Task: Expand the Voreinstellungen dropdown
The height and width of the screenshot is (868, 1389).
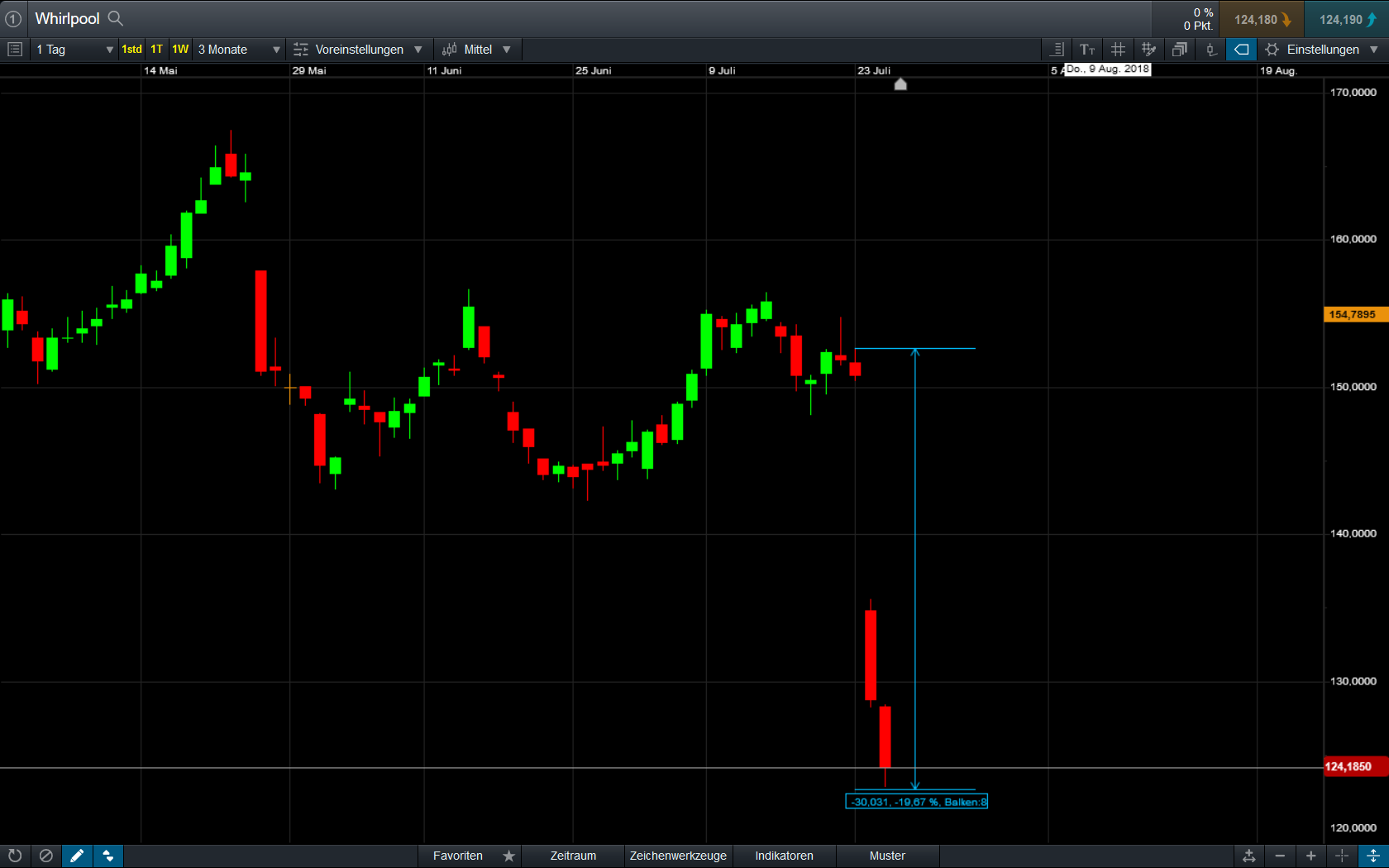Action: pyautogui.click(x=358, y=50)
